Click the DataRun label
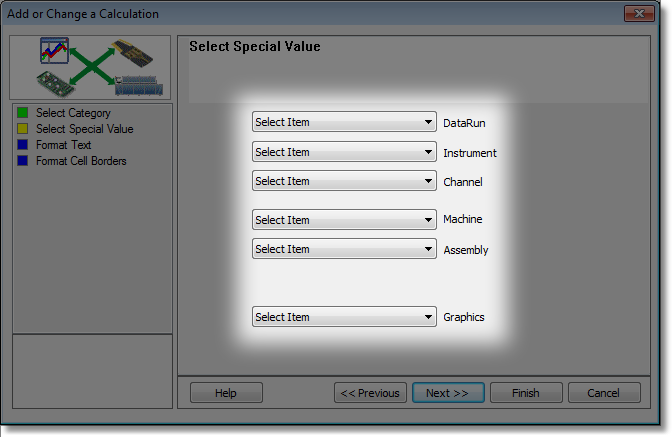Screen dimensions: 672x437 click(x=464, y=123)
